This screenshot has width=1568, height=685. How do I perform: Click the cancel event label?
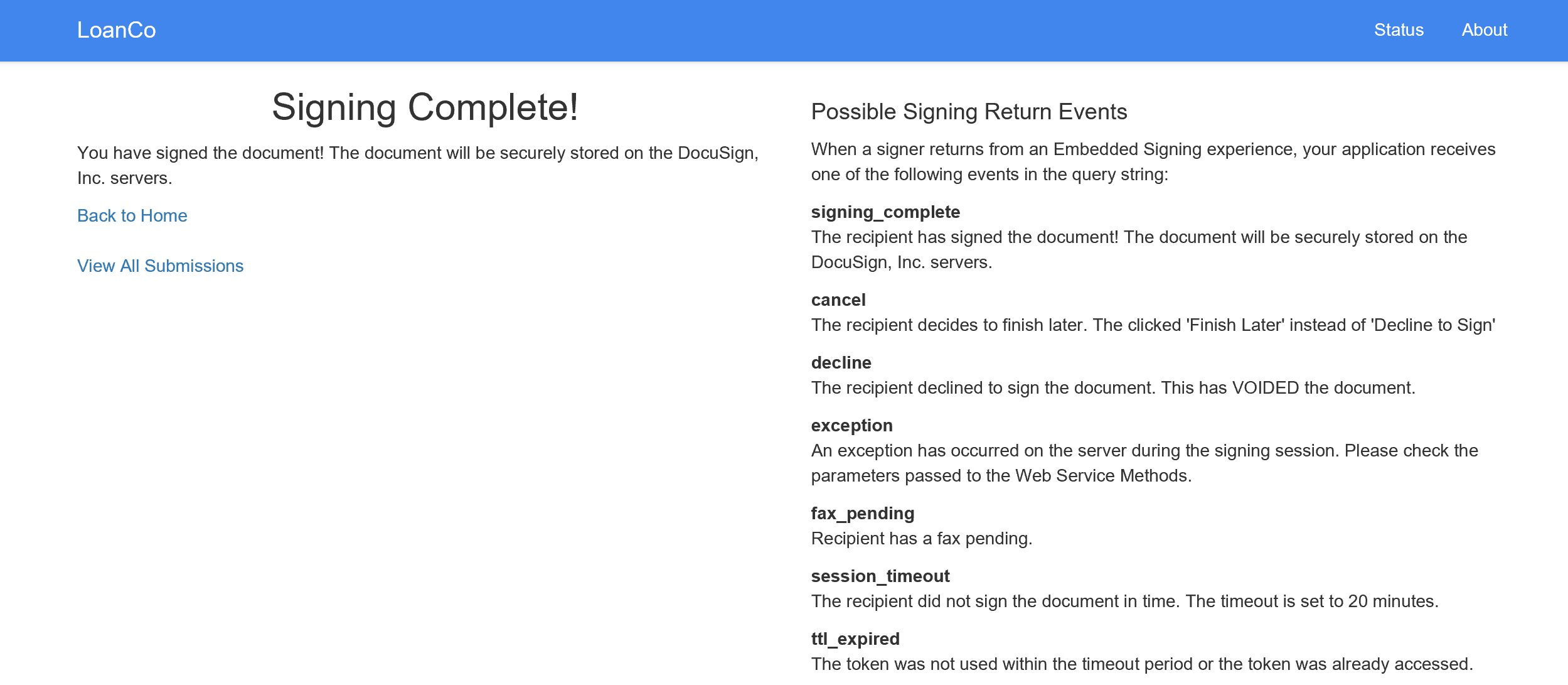tap(838, 300)
